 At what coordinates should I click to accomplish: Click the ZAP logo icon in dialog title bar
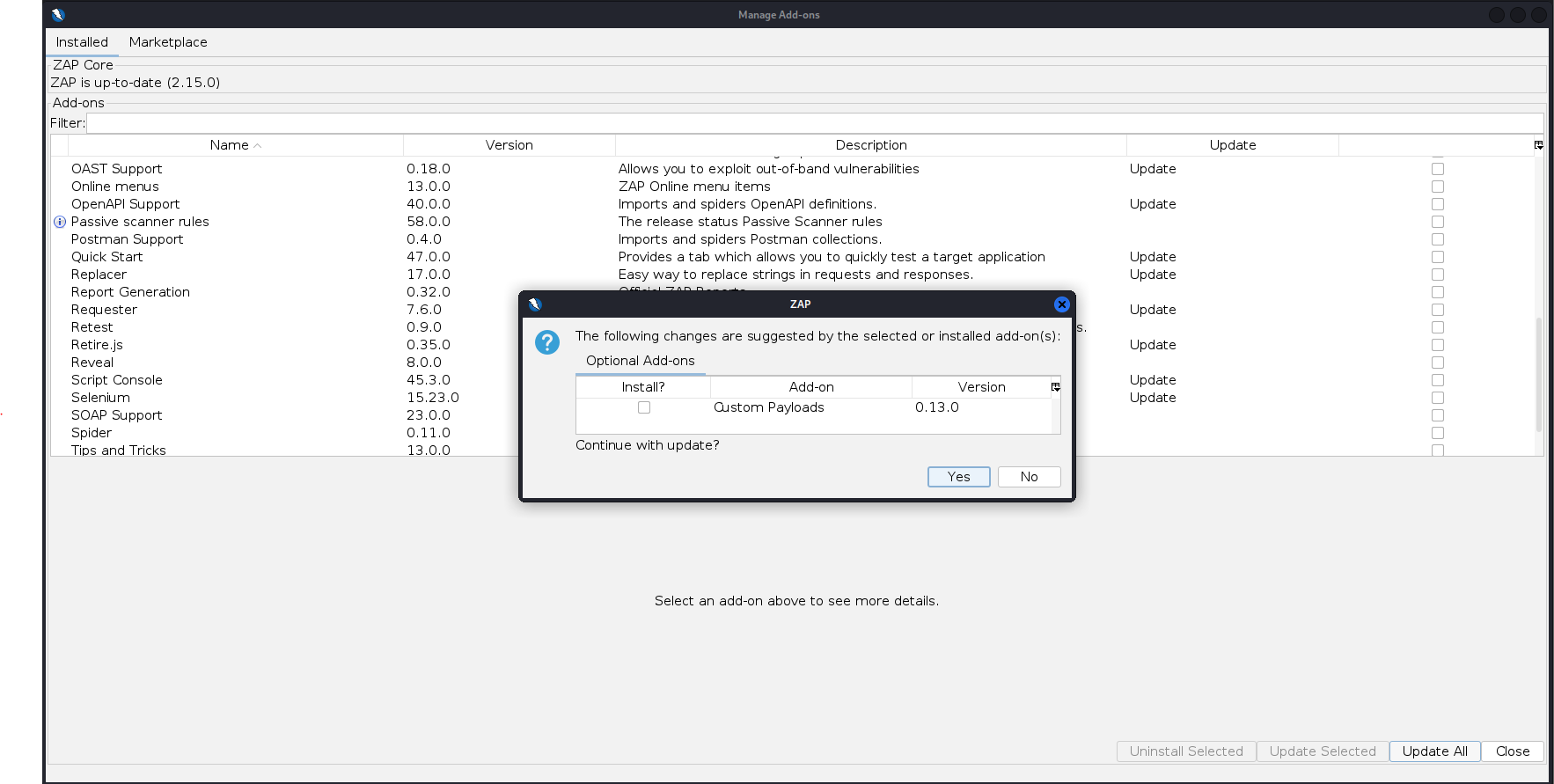(534, 304)
